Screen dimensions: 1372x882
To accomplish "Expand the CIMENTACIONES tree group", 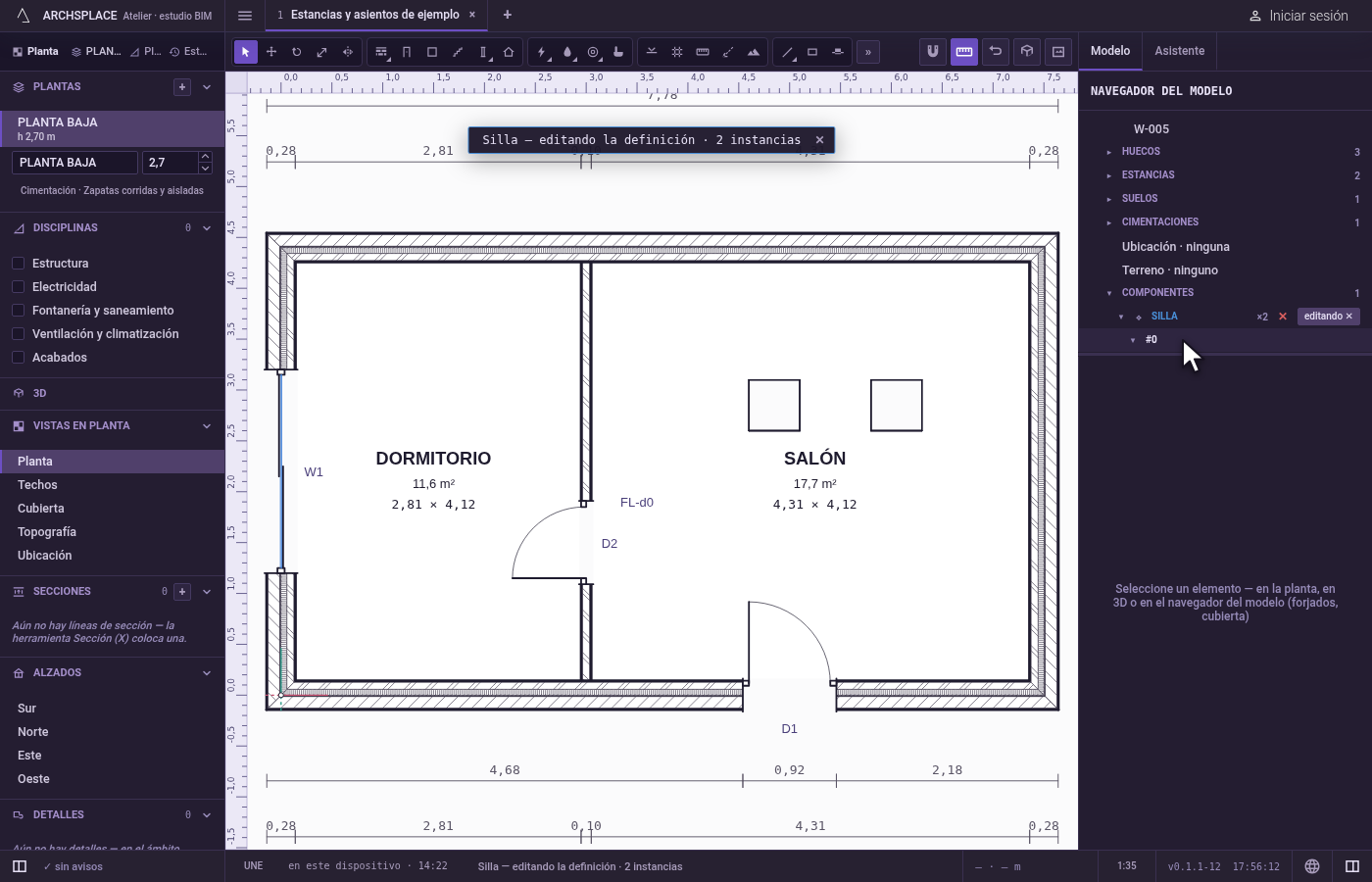I will [x=1109, y=222].
